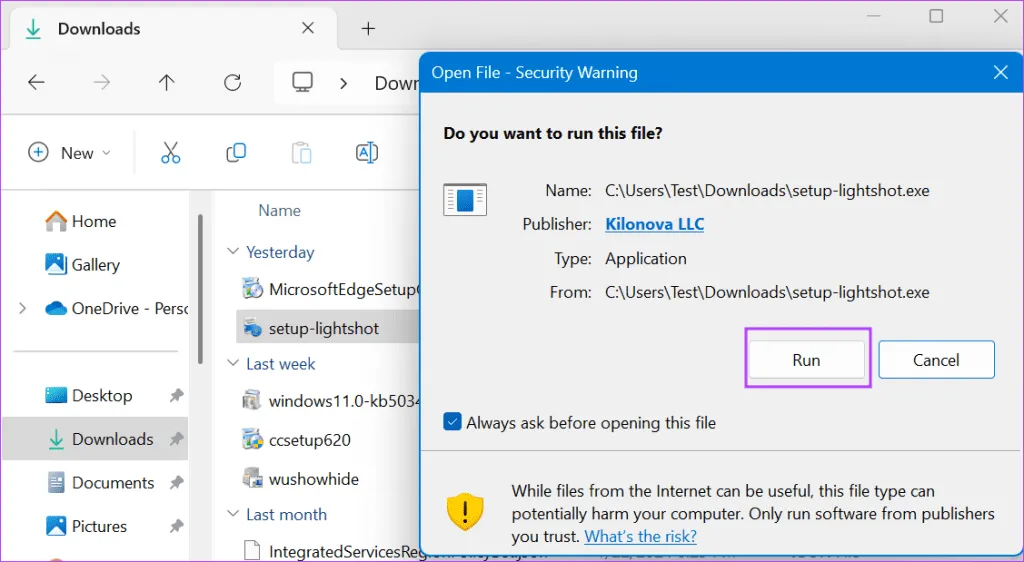
Task: Click the Copy icon in toolbar
Action: [x=236, y=153]
